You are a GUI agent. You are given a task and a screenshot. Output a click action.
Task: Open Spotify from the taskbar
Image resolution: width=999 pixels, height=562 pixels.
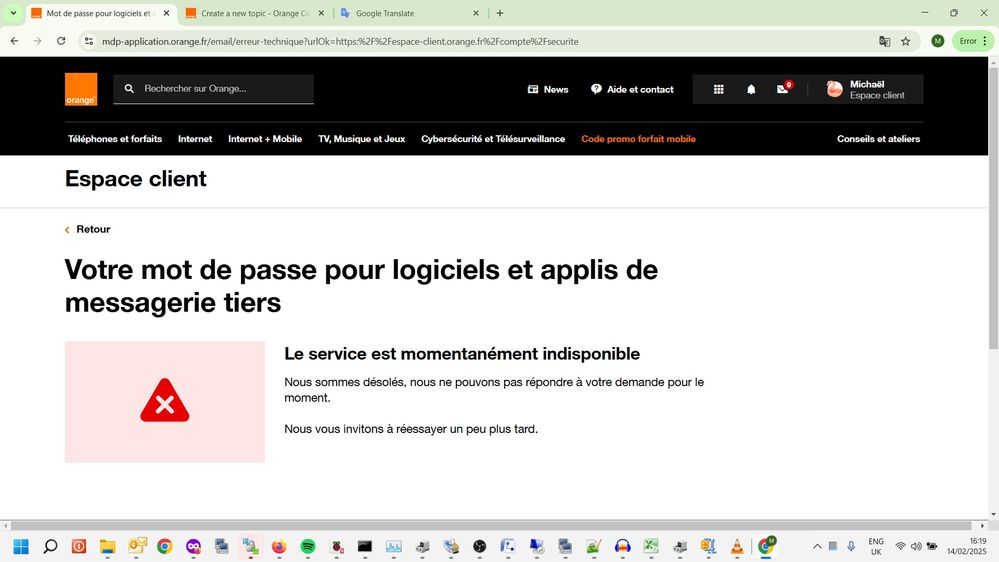click(x=308, y=547)
